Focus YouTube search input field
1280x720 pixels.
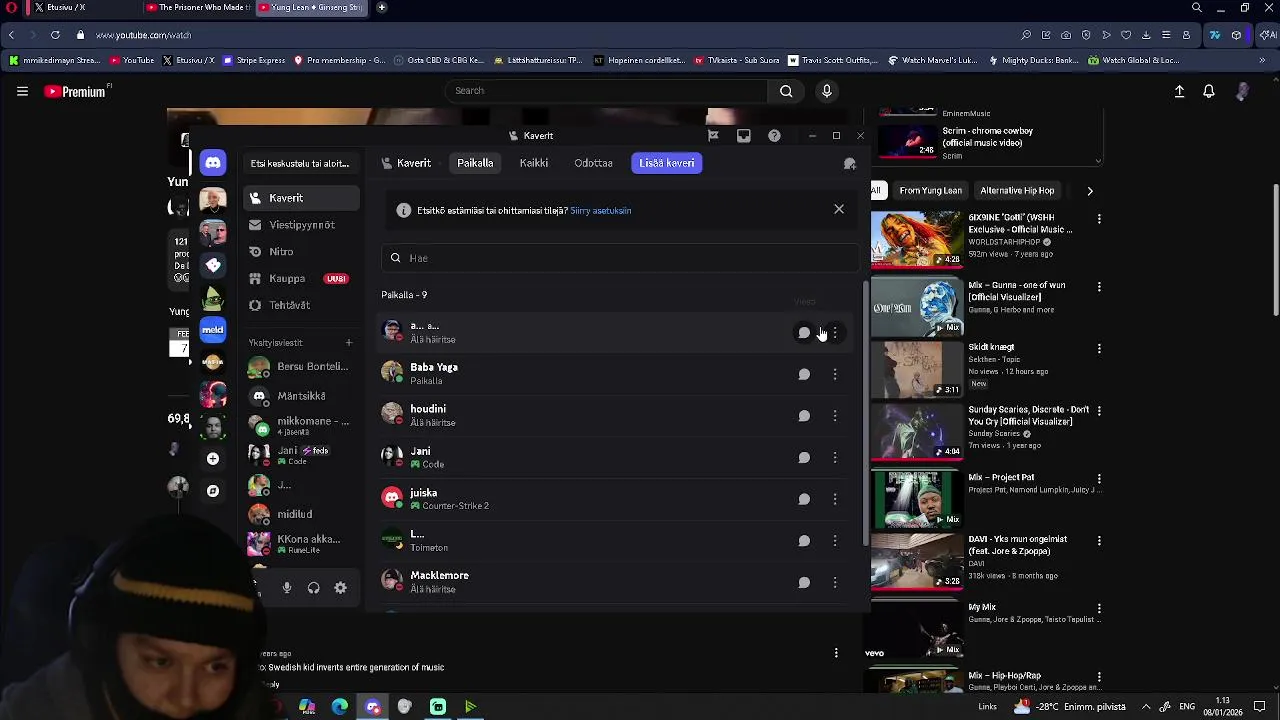tap(606, 91)
